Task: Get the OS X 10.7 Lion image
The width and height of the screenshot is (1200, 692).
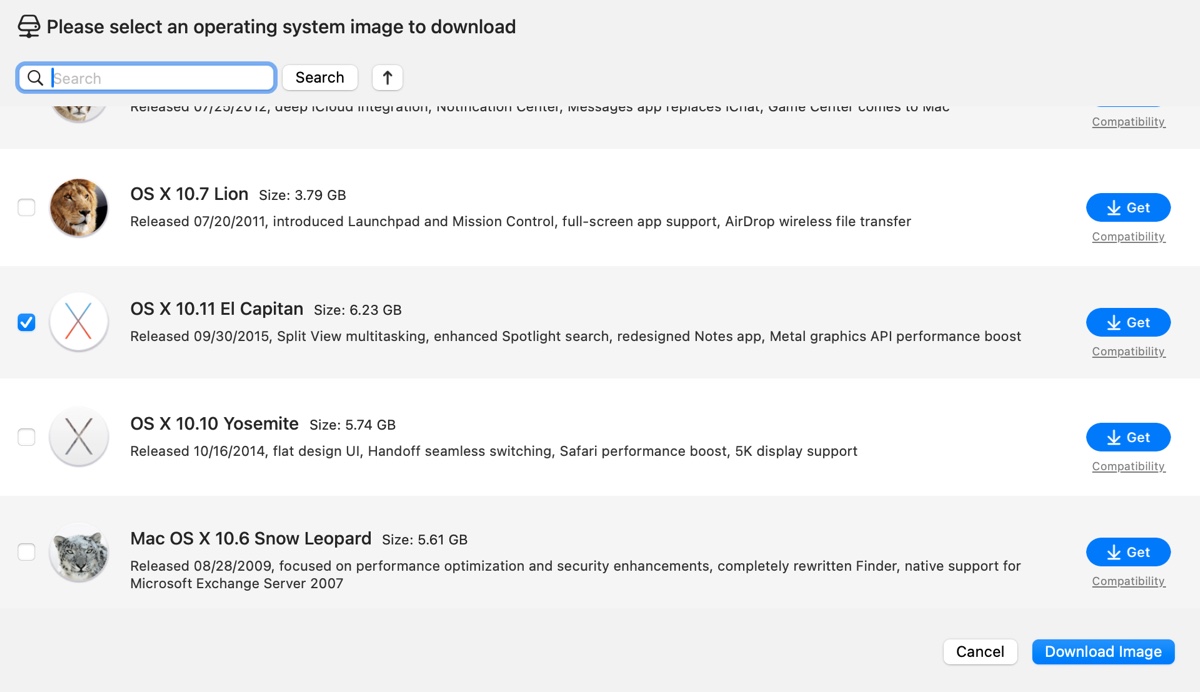Action: [1128, 208]
